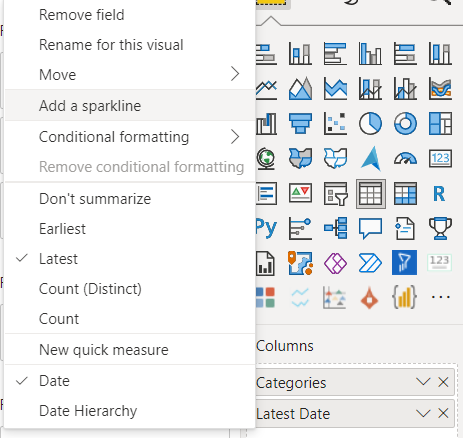The width and height of the screenshot is (463, 438).
Task: Select the paginated report visual
Action: pyautogui.click(x=265, y=263)
